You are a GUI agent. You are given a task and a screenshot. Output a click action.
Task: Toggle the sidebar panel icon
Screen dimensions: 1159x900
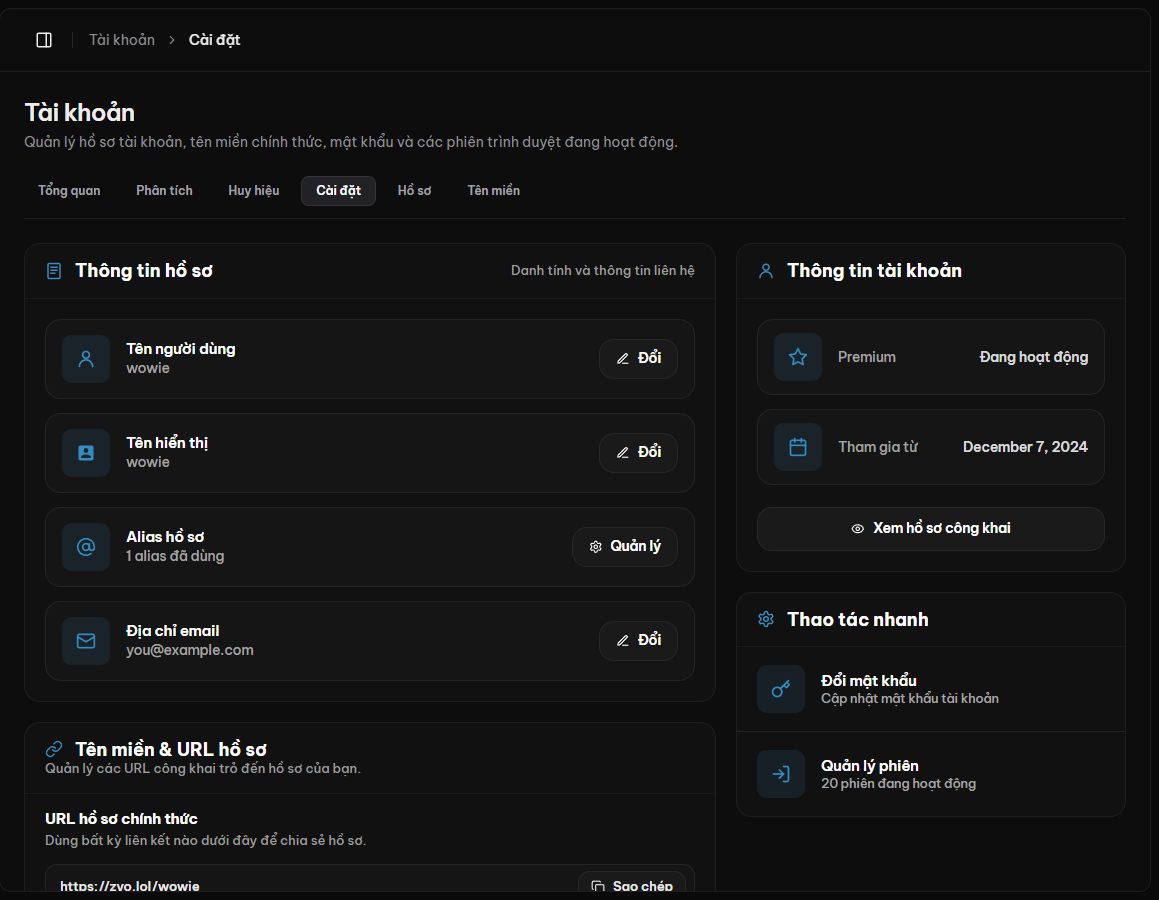(x=44, y=40)
